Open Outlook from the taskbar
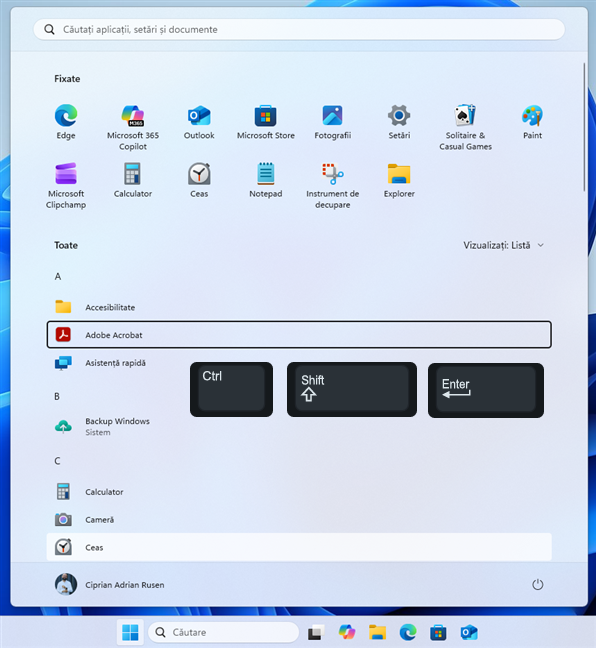Image resolution: width=596 pixels, height=648 pixels. [469, 632]
